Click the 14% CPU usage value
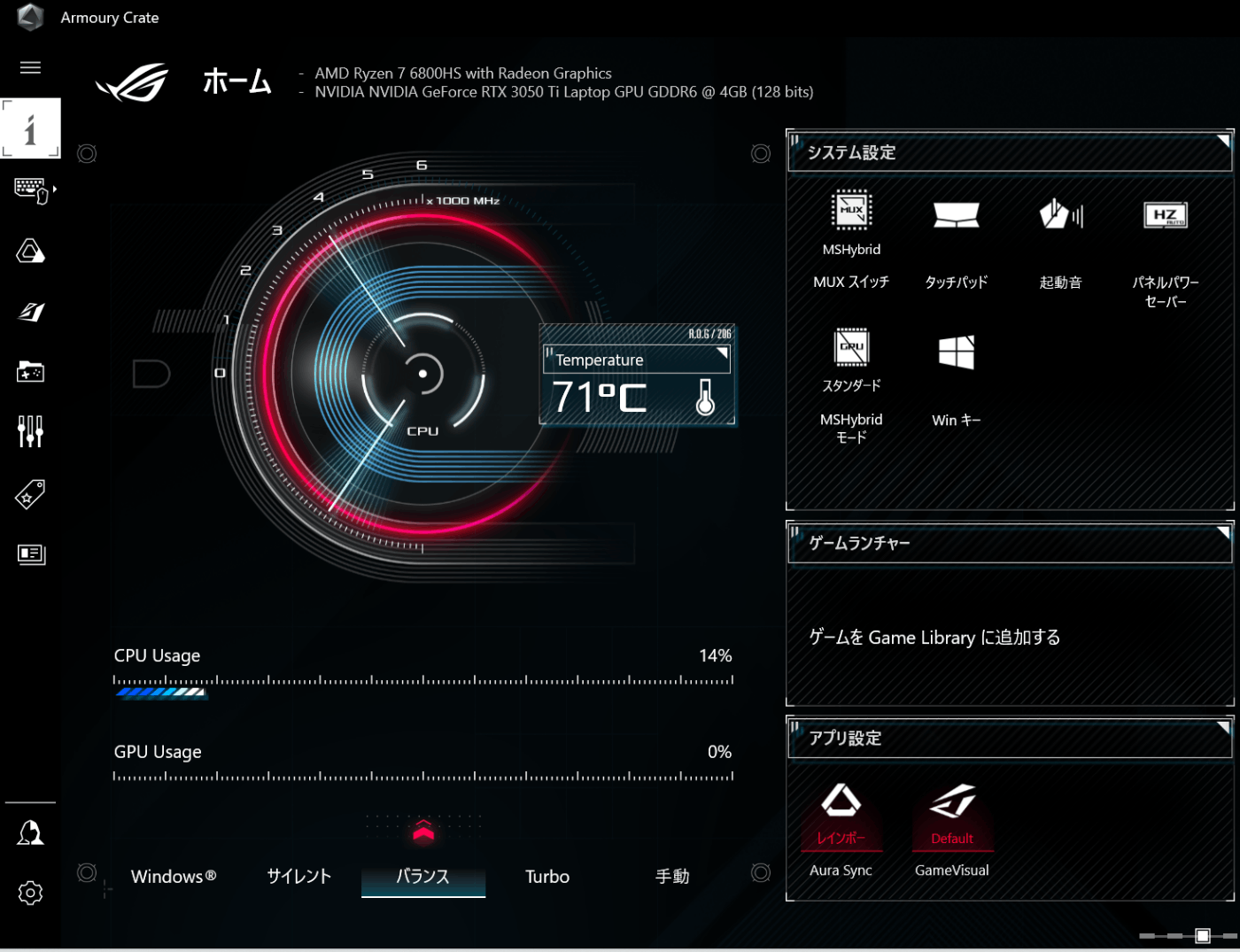Image resolution: width=1240 pixels, height=952 pixels. (715, 655)
